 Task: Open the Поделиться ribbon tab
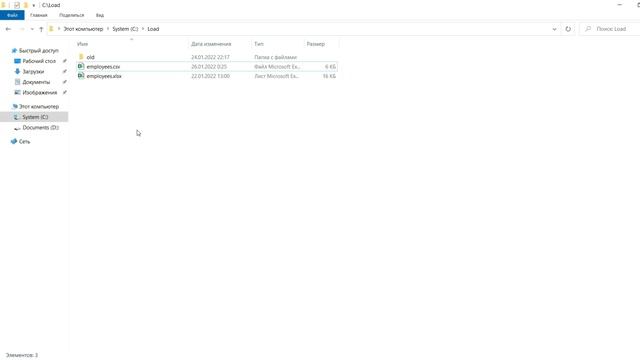71,15
